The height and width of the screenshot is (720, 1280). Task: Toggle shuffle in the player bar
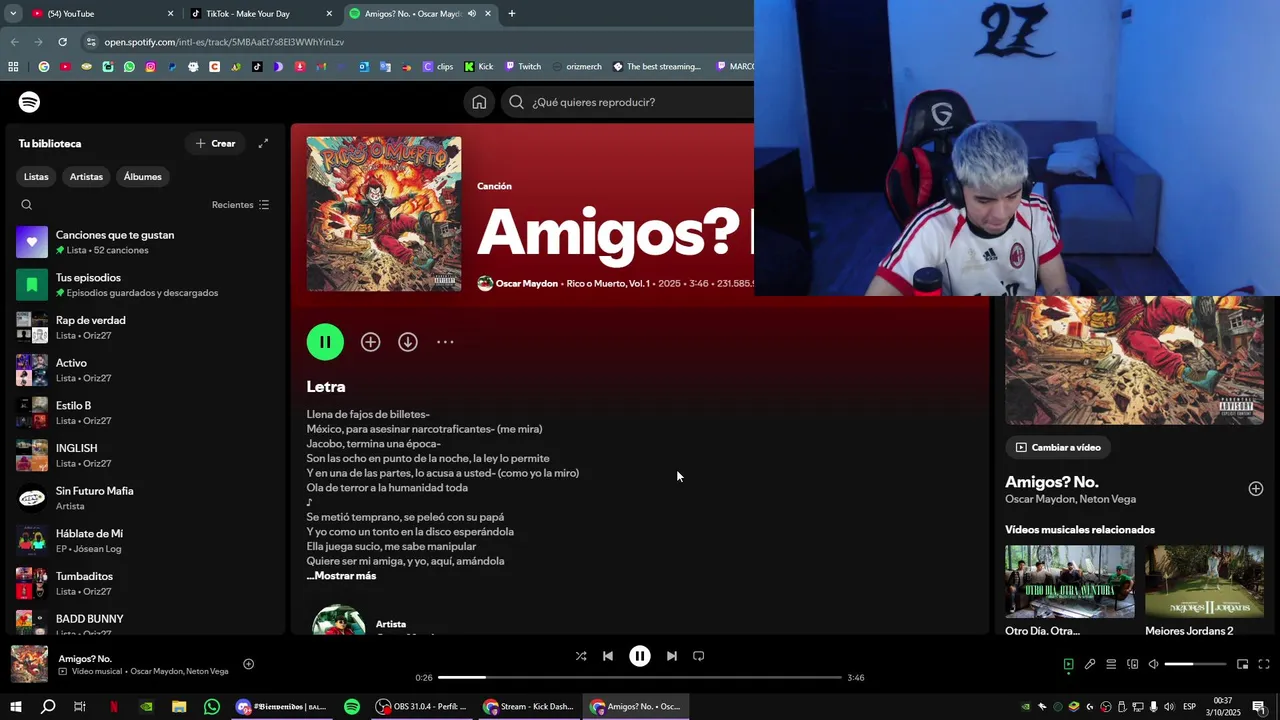581,656
